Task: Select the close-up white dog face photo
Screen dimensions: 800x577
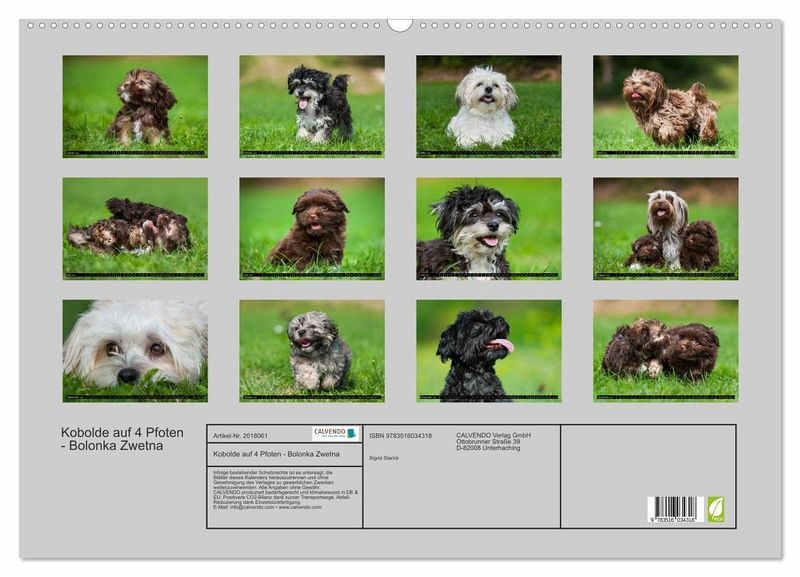Action: [x=135, y=351]
